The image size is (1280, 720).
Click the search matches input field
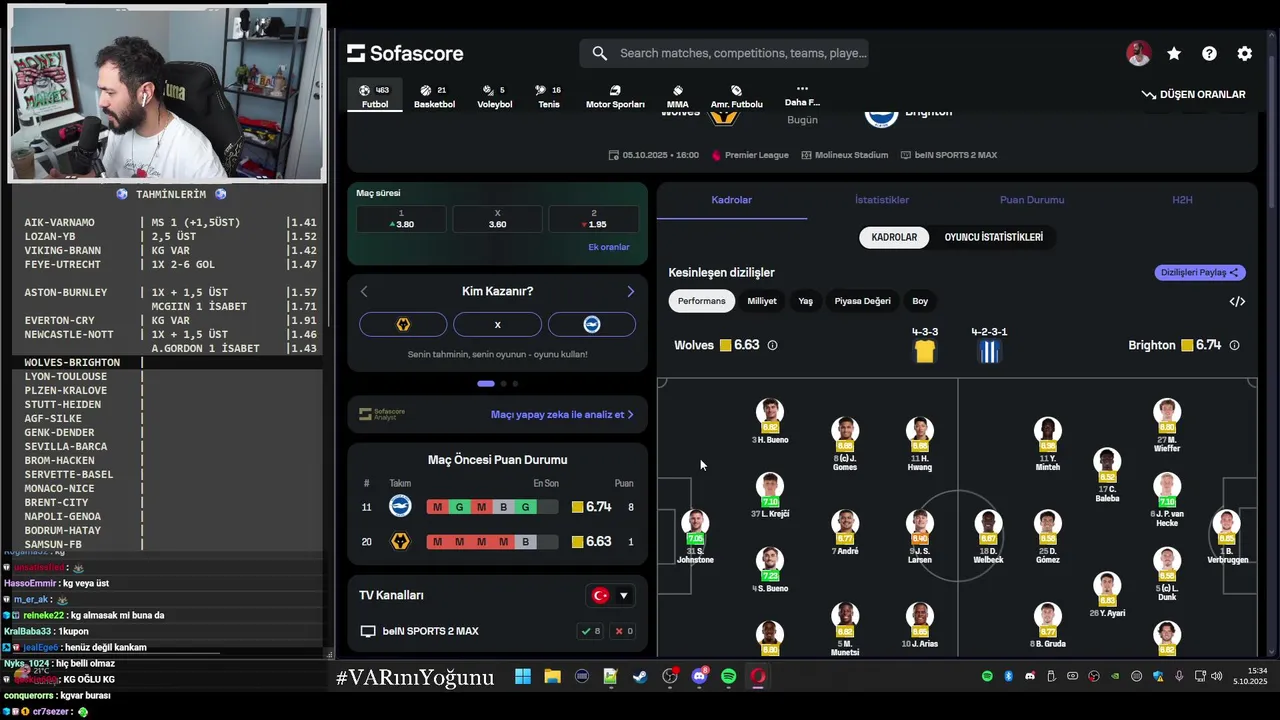click(x=724, y=53)
